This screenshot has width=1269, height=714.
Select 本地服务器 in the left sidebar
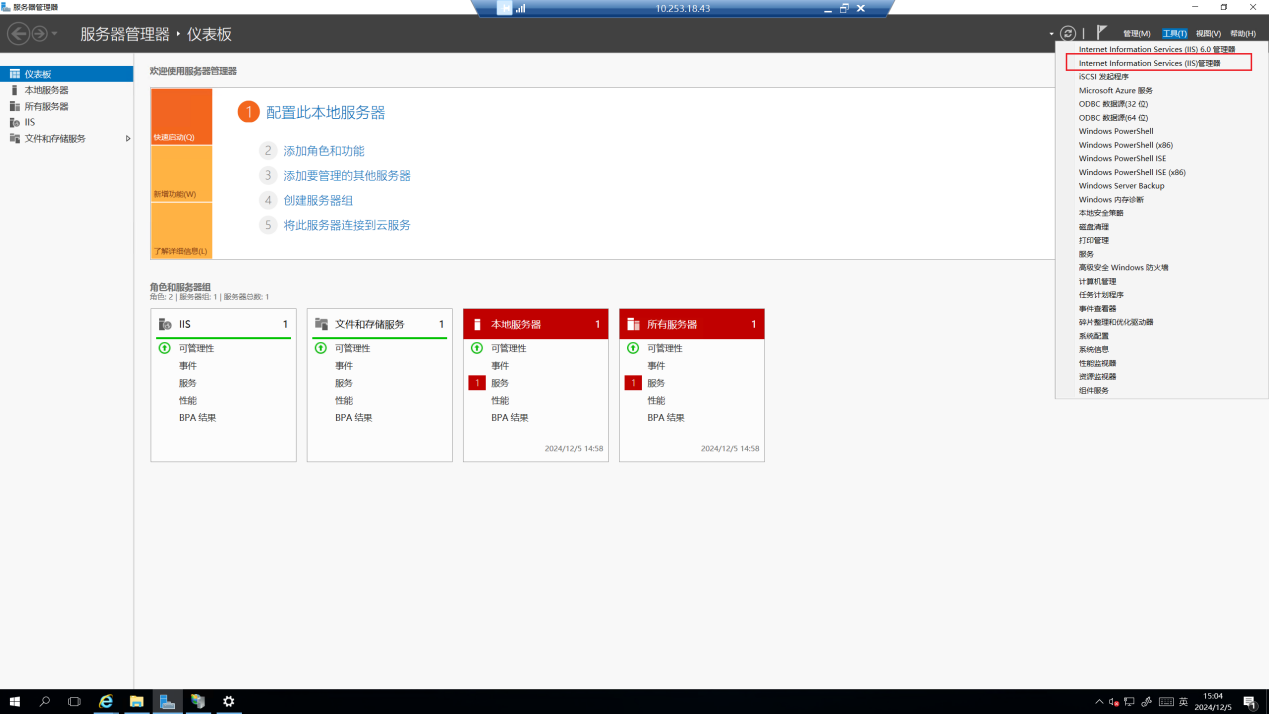click(66, 90)
